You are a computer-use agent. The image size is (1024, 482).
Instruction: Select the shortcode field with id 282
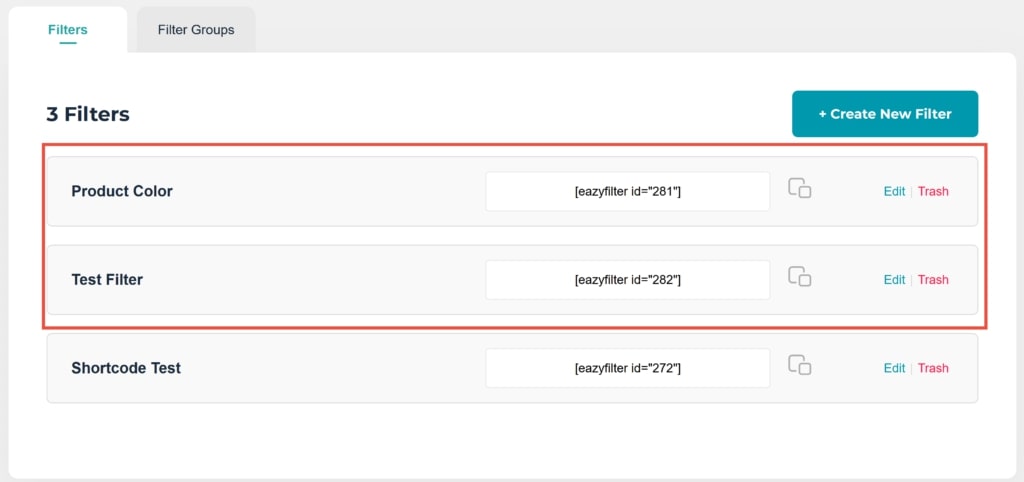pyautogui.click(x=628, y=280)
